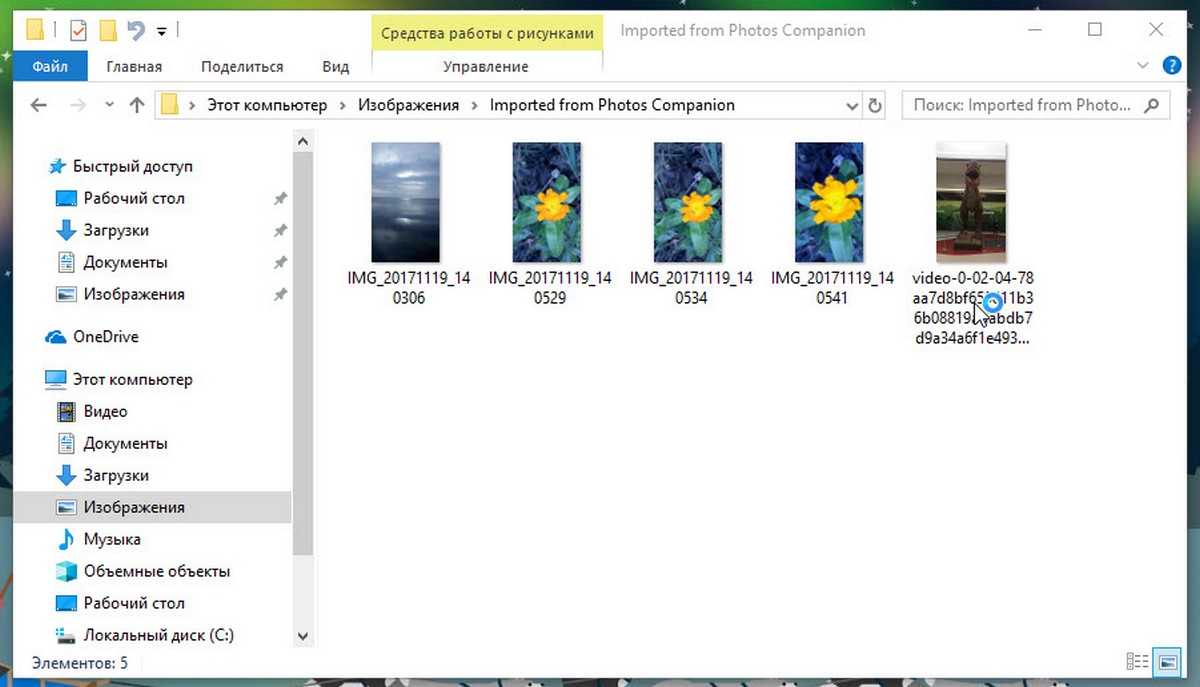Open the Файл menu tab
This screenshot has height=687, width=1200.
coord(50,67)
